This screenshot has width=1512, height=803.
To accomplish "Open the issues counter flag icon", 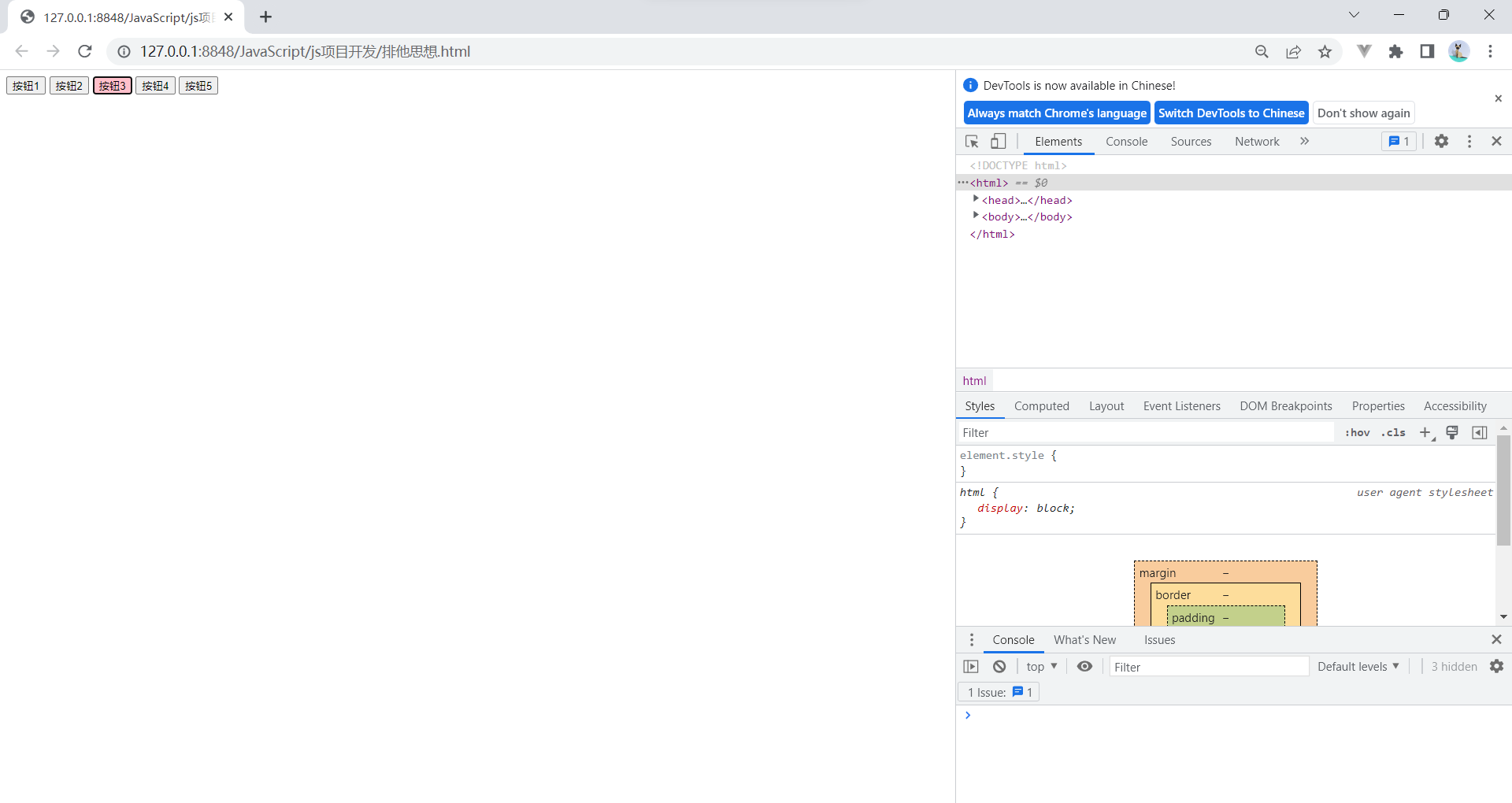I will coord(1398,141).
